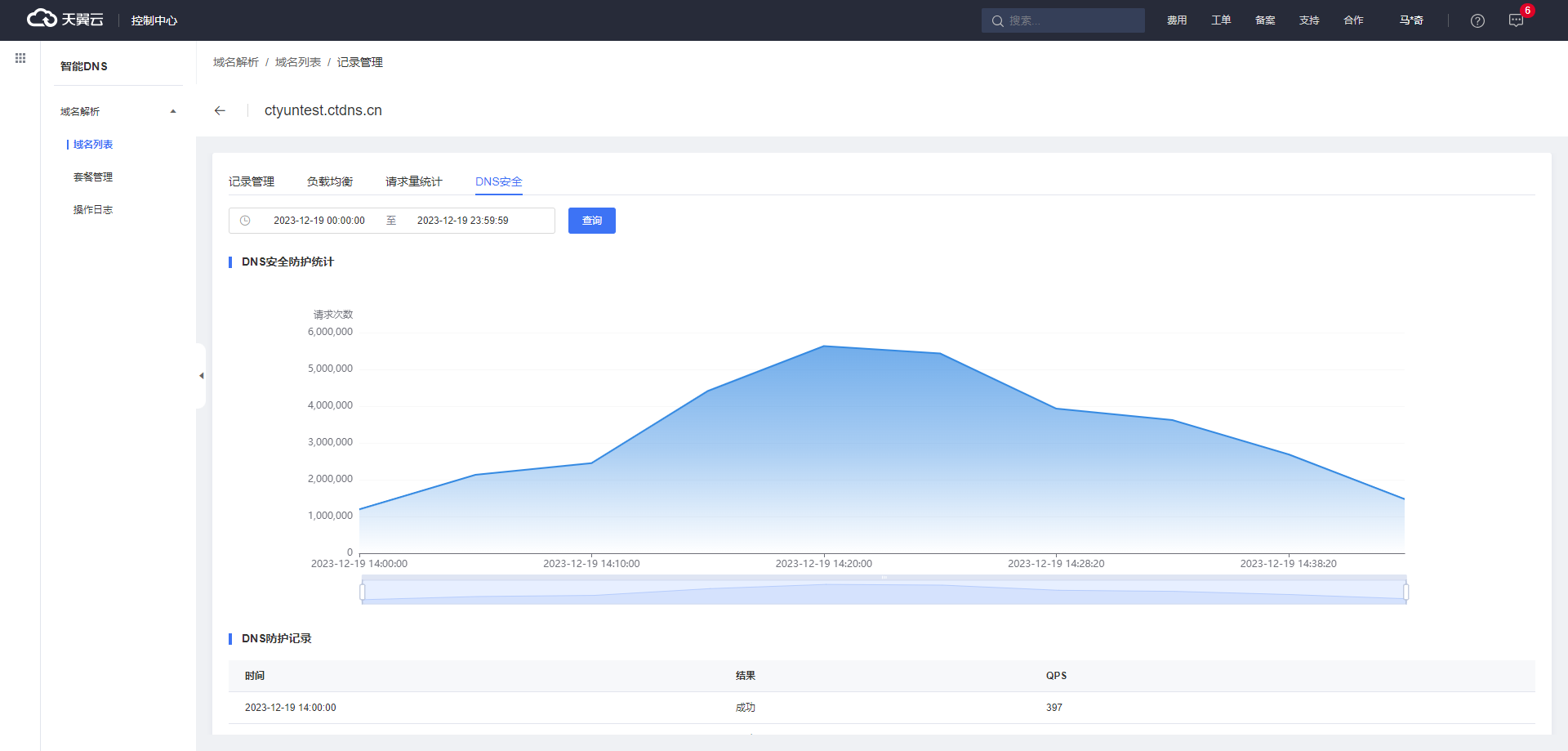Viewport: 1568px width, 751px height.
Task: Click the 结果 column header
Action: pyautogui.click(x=746, y=676)
